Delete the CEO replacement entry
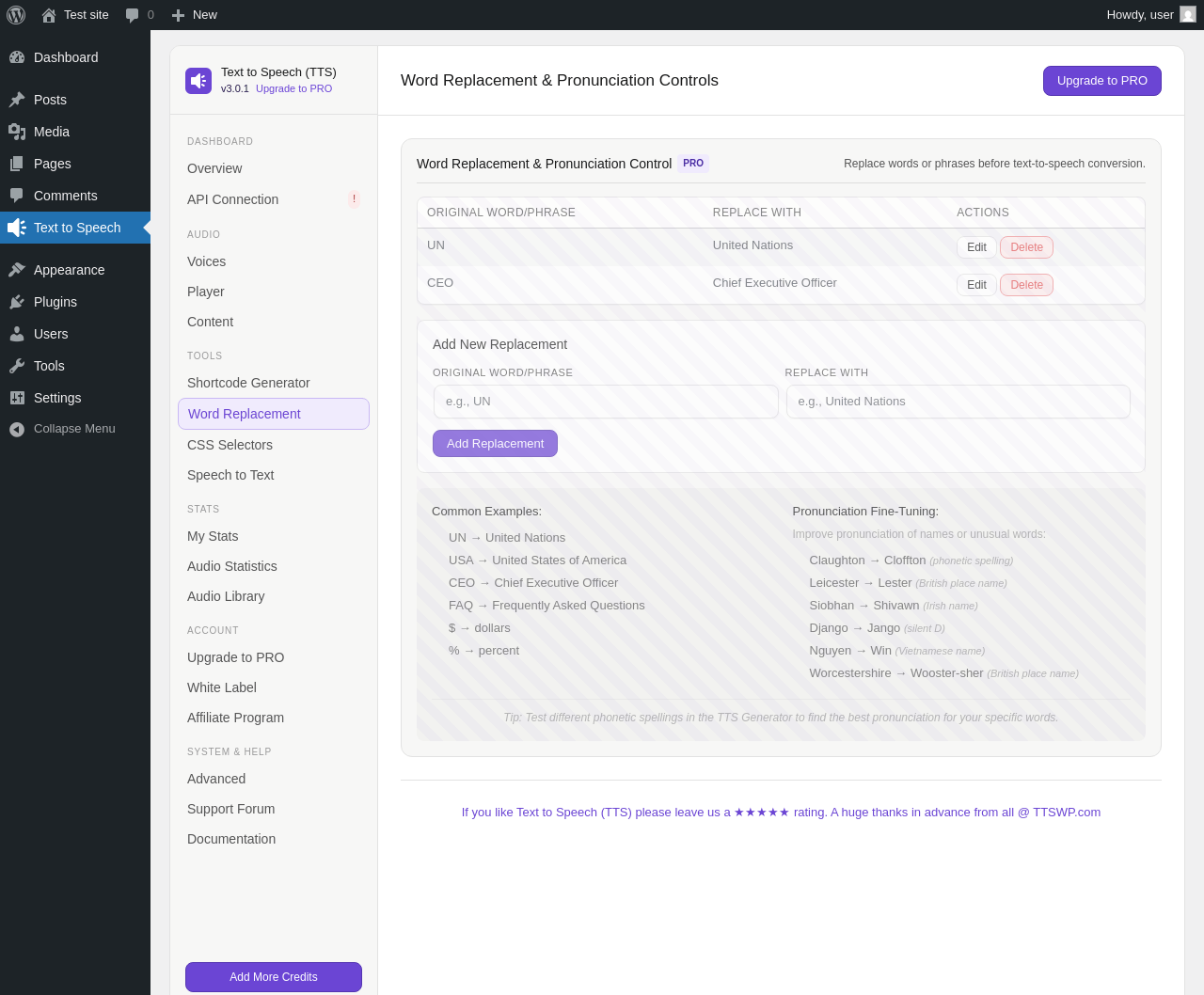This screenshot has height=995, width=1204. click(1026, 285)
